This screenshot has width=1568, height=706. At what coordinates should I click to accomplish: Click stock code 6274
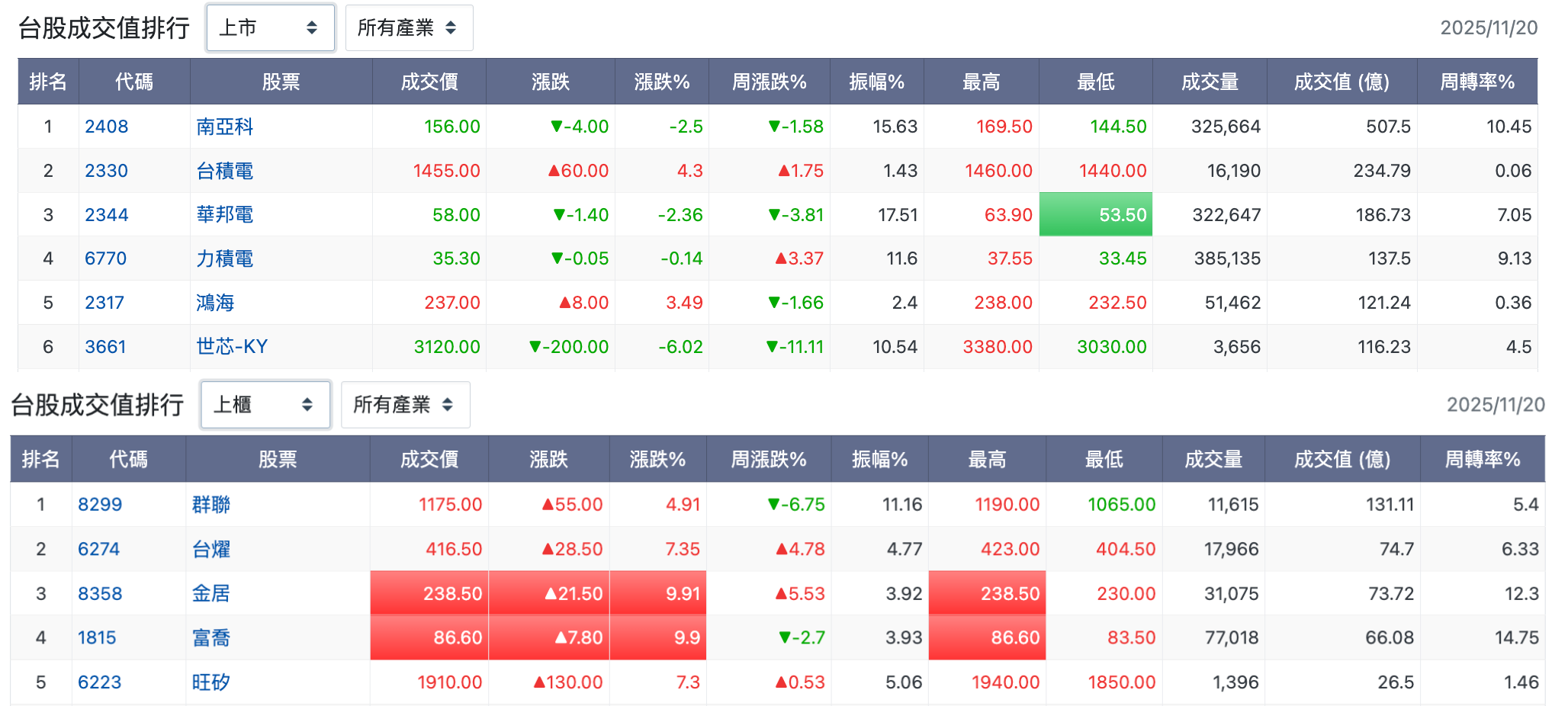point(99,549)
